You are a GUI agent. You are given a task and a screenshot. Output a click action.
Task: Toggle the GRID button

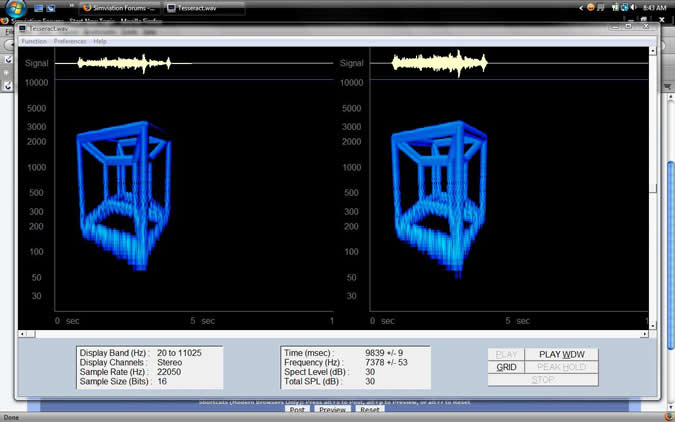click(x=506, y=367)
